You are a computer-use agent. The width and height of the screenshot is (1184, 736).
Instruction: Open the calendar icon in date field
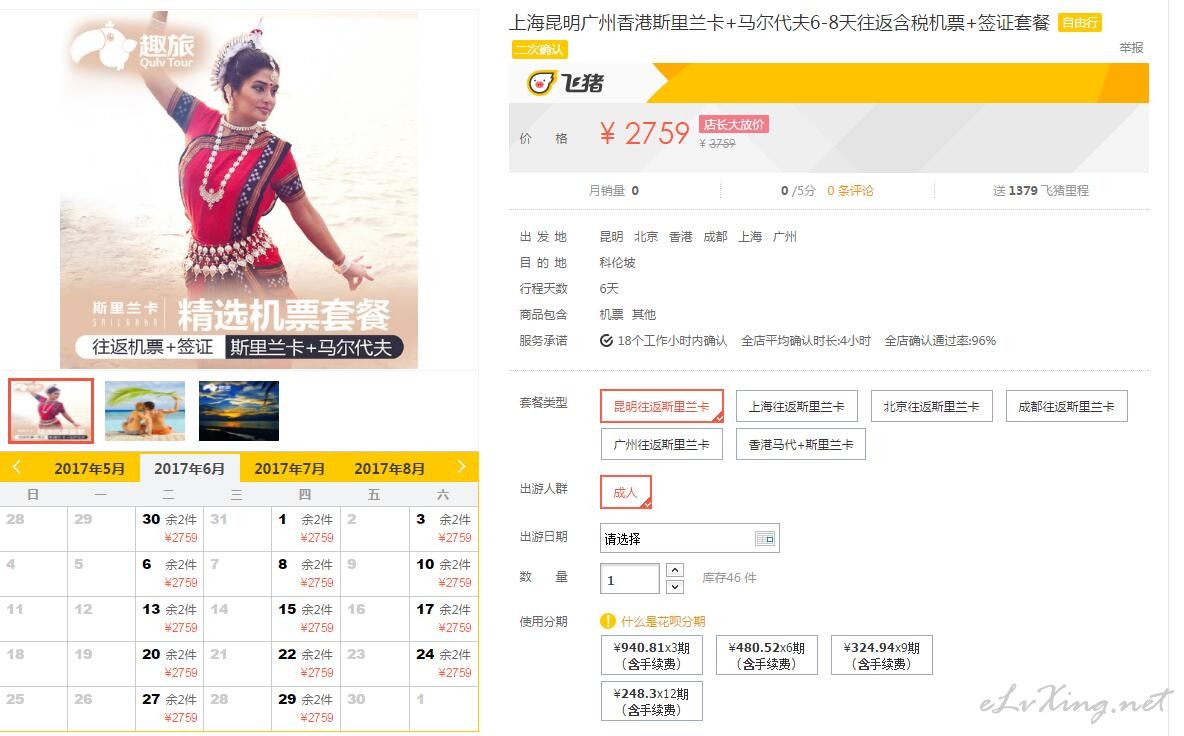[x=765, y=539]
